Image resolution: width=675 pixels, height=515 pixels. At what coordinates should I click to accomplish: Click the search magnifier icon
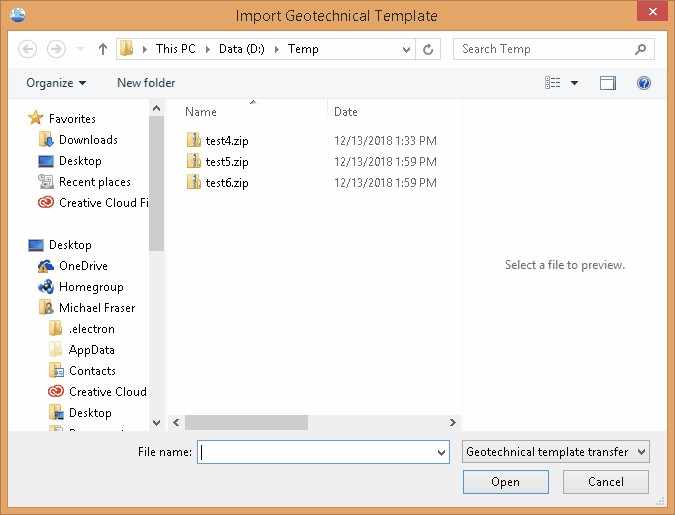click(640, 49)
